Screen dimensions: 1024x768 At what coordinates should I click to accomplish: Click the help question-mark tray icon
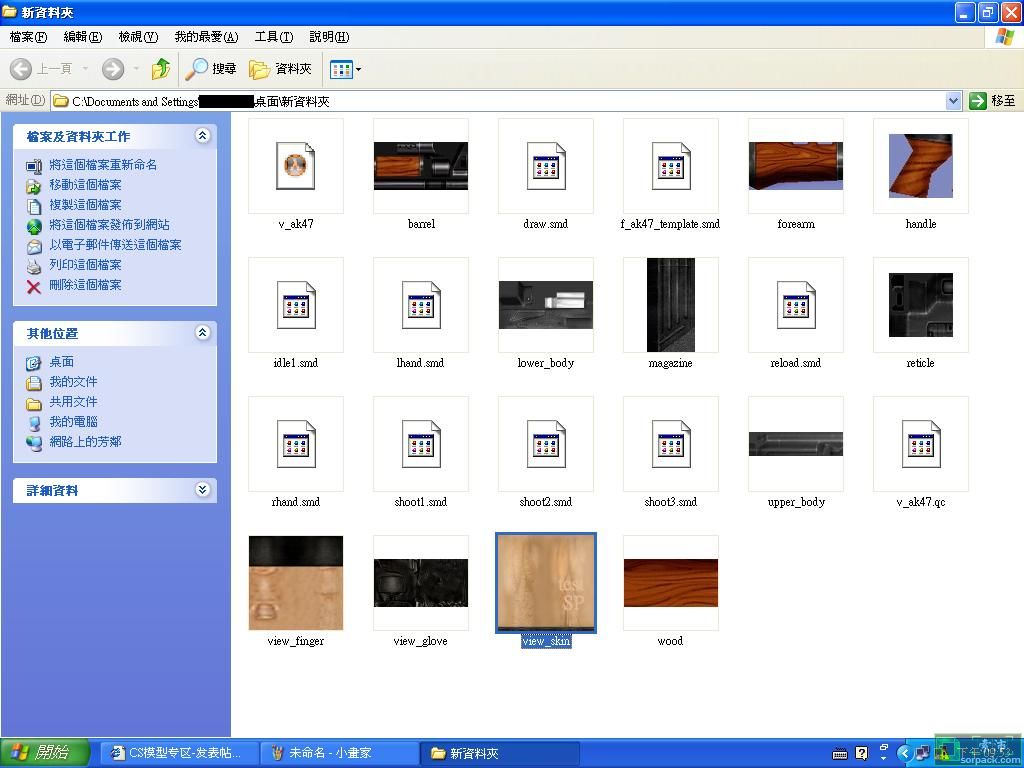point(861,754)
